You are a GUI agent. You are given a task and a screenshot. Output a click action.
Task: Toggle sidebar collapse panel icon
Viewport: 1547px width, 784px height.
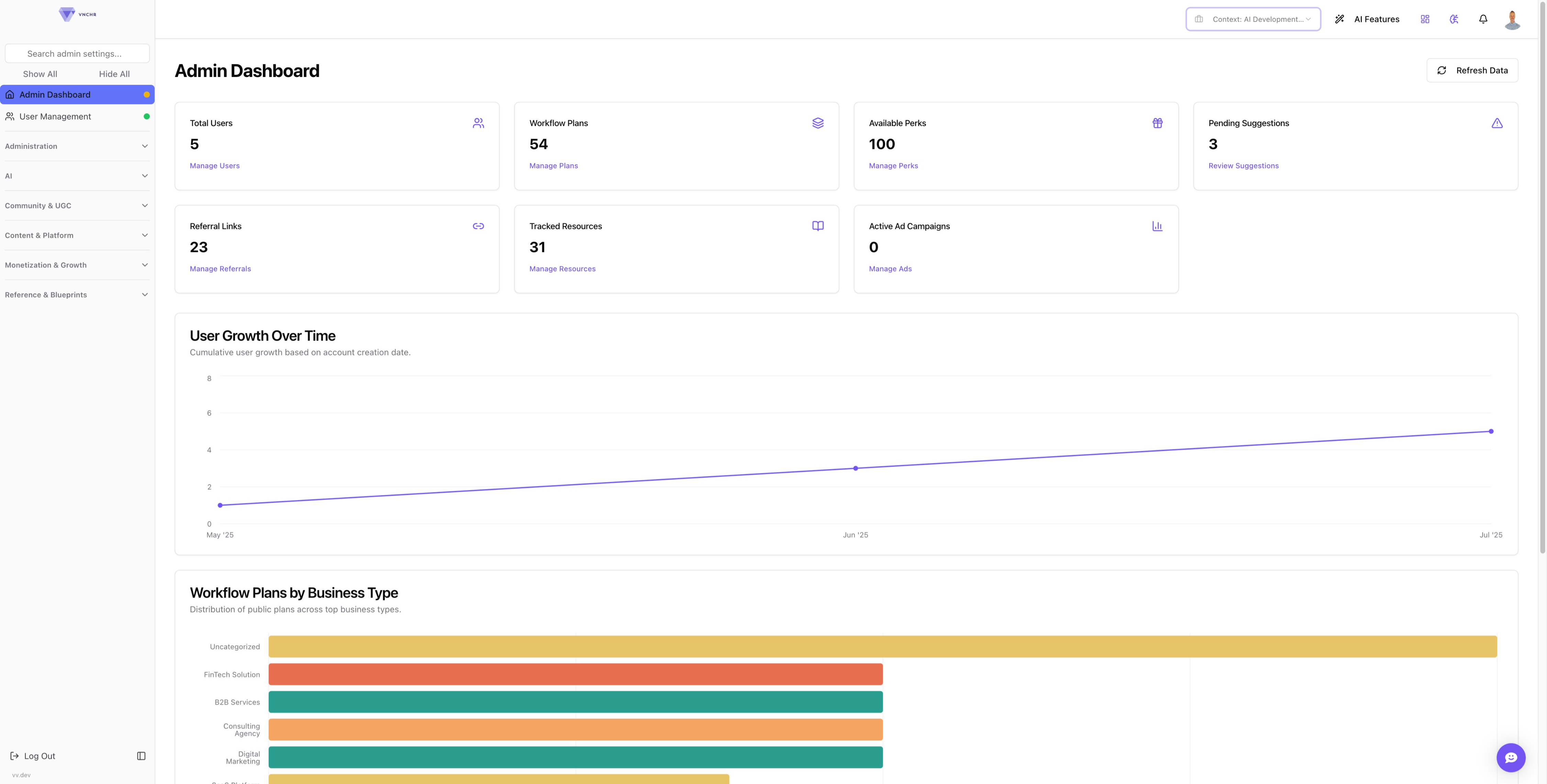coord(141,756)
